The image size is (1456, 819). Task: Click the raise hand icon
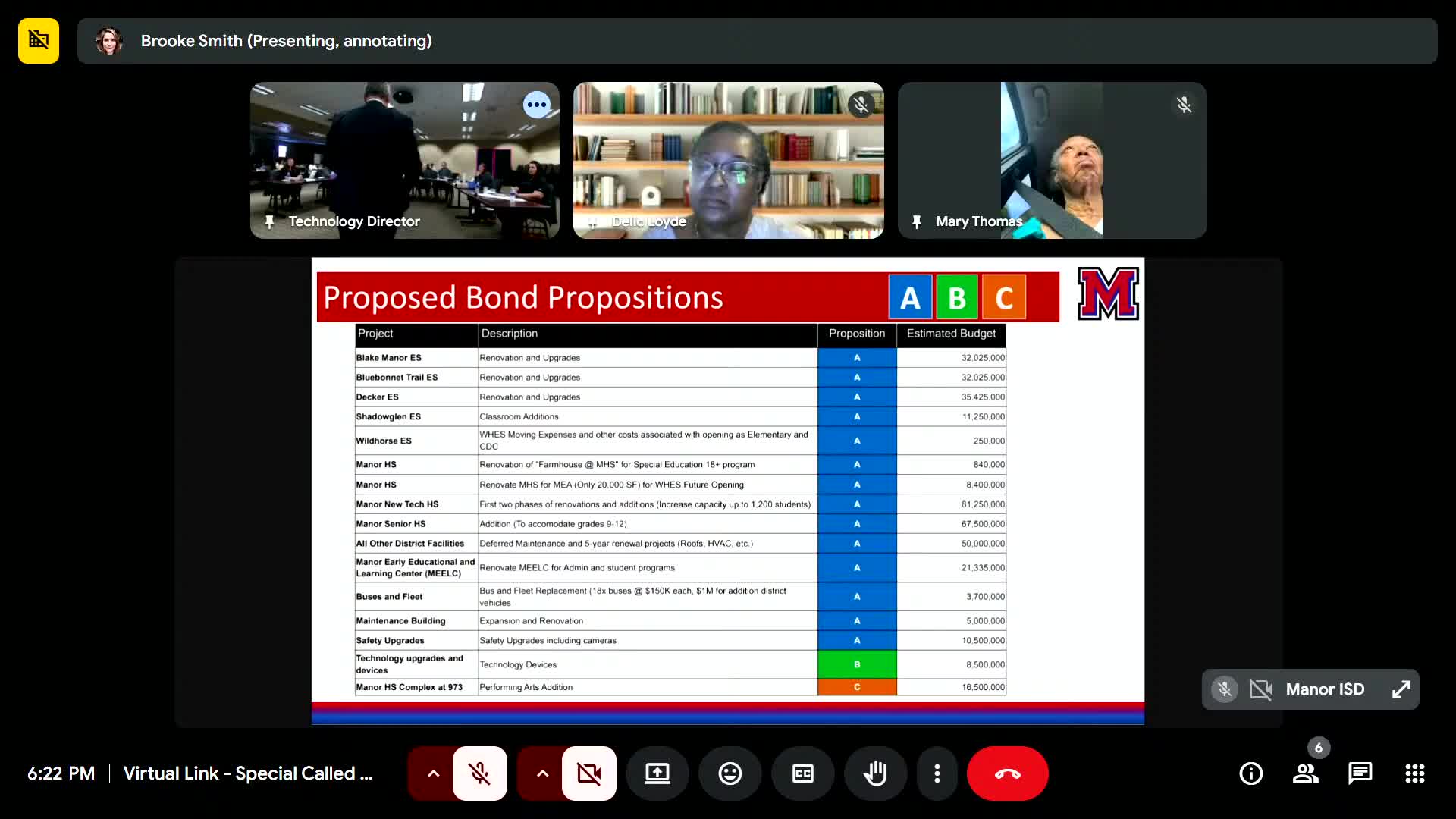coord(875,773)
